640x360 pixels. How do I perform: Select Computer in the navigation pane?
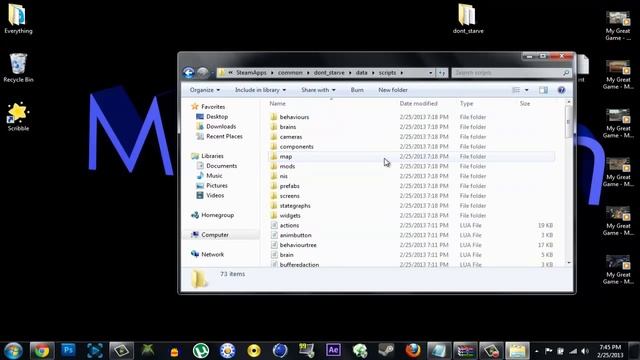click(210, 235)
